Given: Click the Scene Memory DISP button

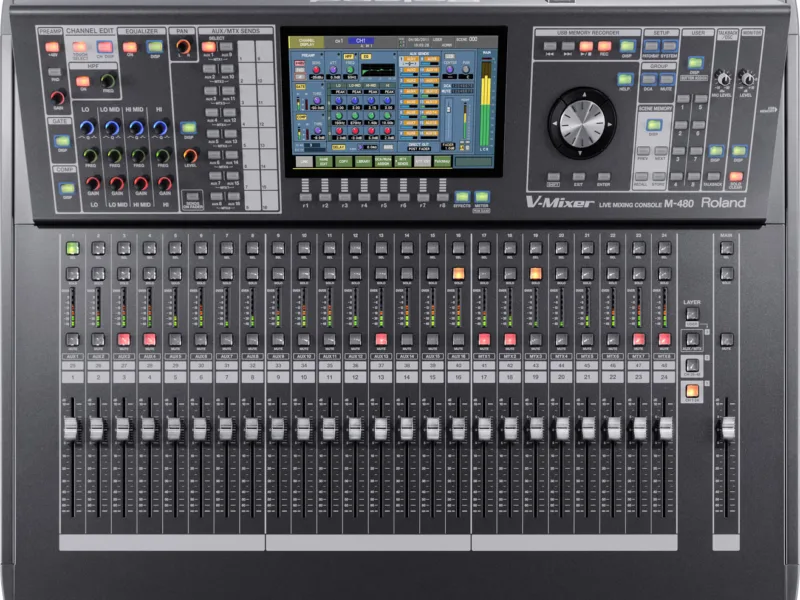Looking at the screenshot, I should coord(654,125).
